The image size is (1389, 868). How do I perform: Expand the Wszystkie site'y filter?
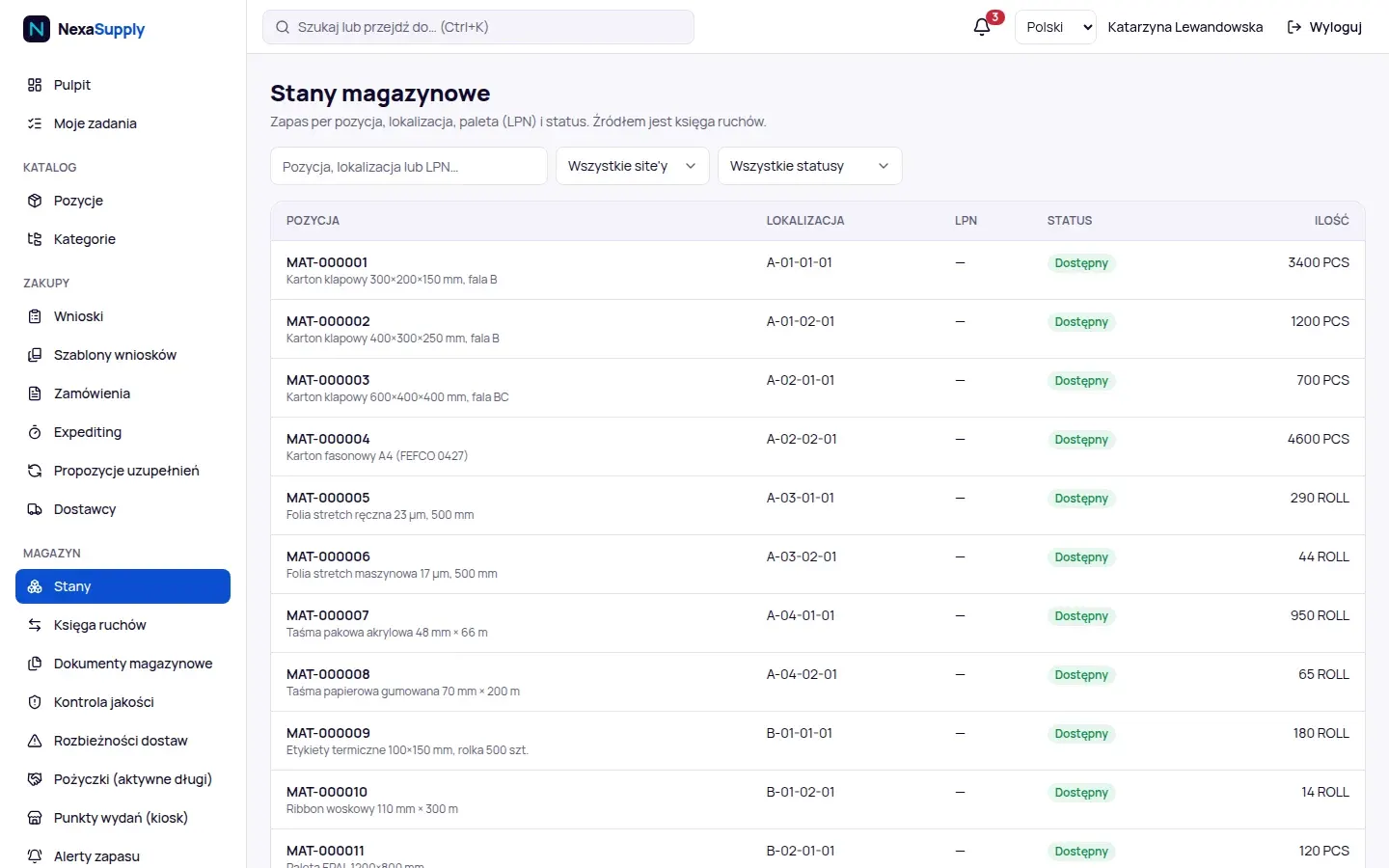(633, 166)
